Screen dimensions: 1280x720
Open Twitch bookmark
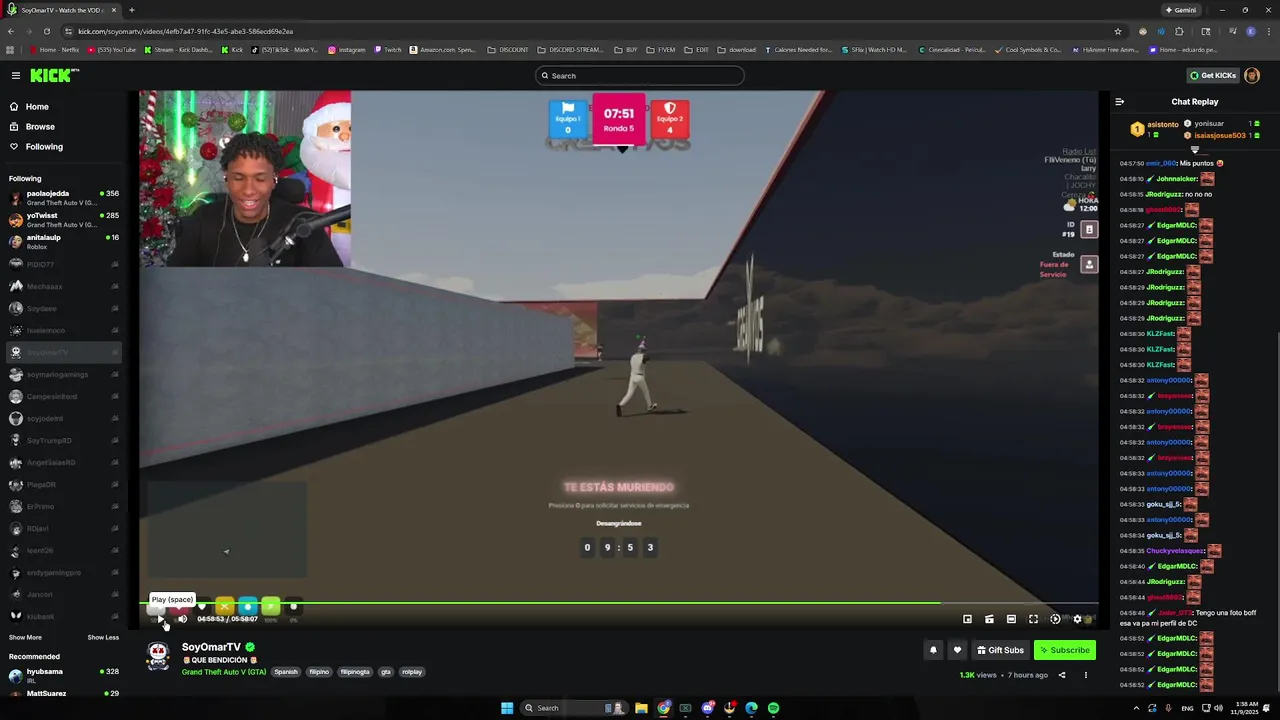tap(388, 49)
